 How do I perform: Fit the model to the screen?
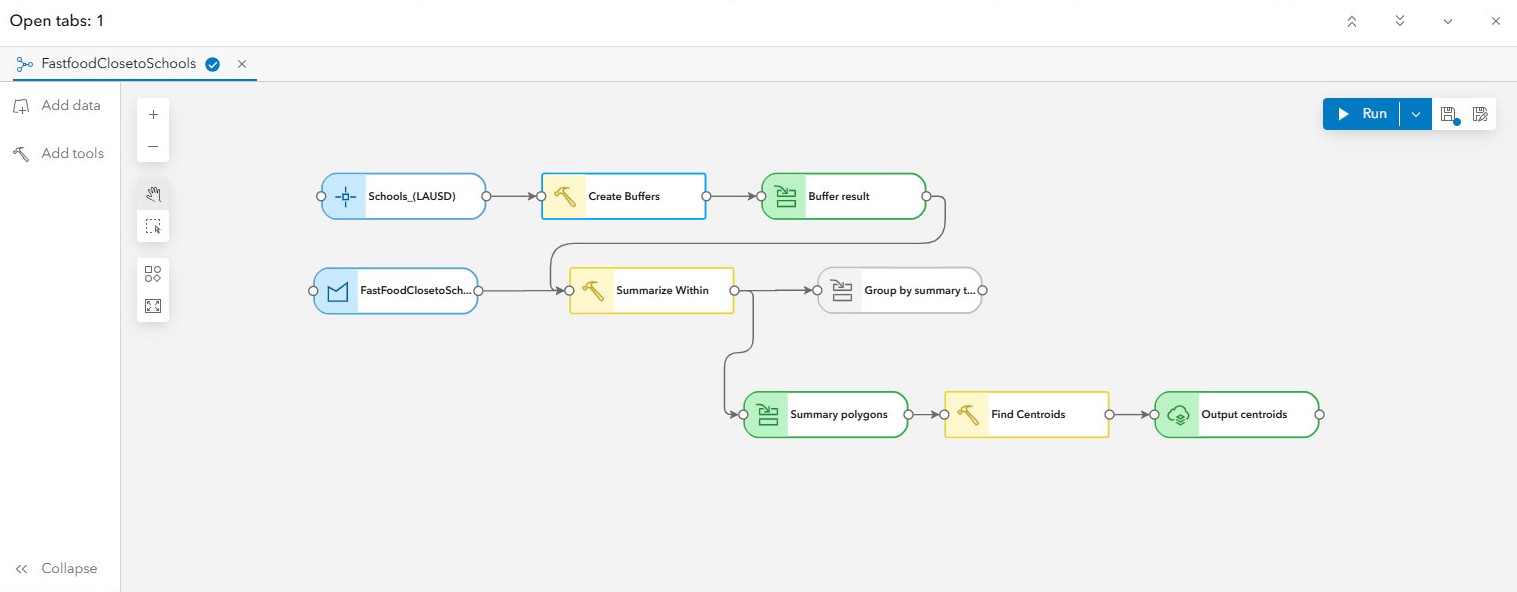click(x=153, y=305)
